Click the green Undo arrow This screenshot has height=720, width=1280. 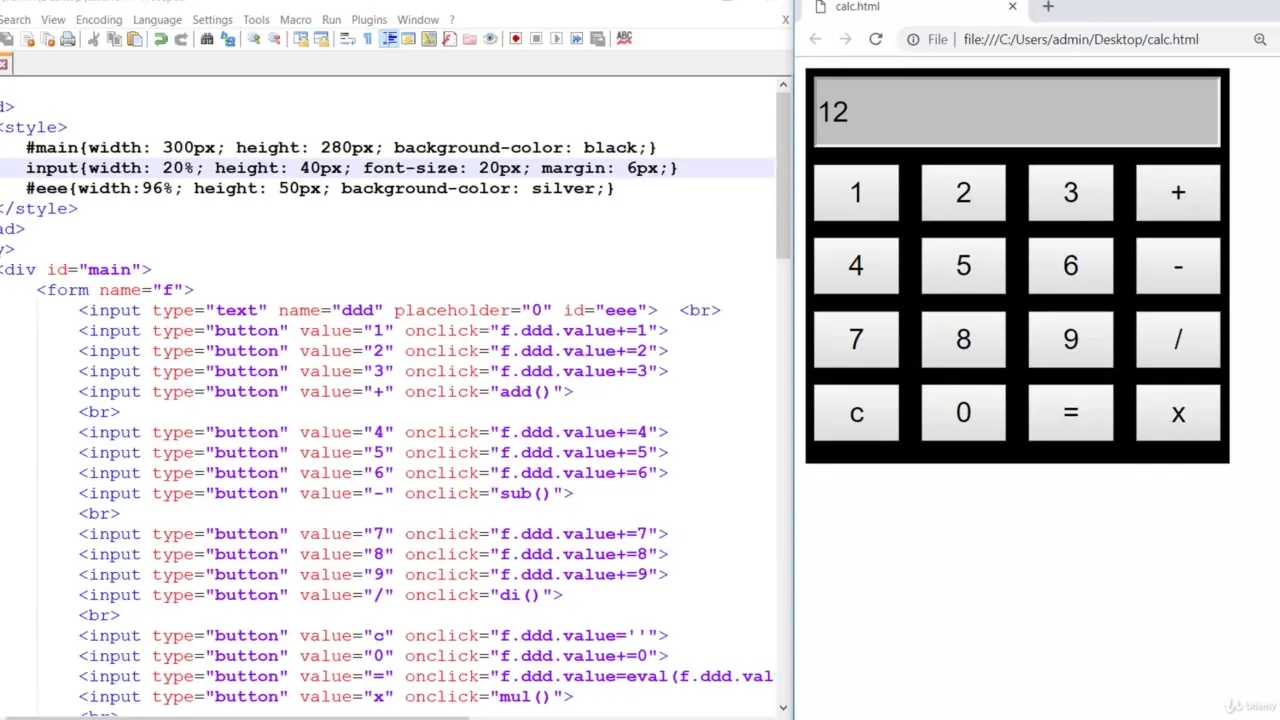point(160,39)
